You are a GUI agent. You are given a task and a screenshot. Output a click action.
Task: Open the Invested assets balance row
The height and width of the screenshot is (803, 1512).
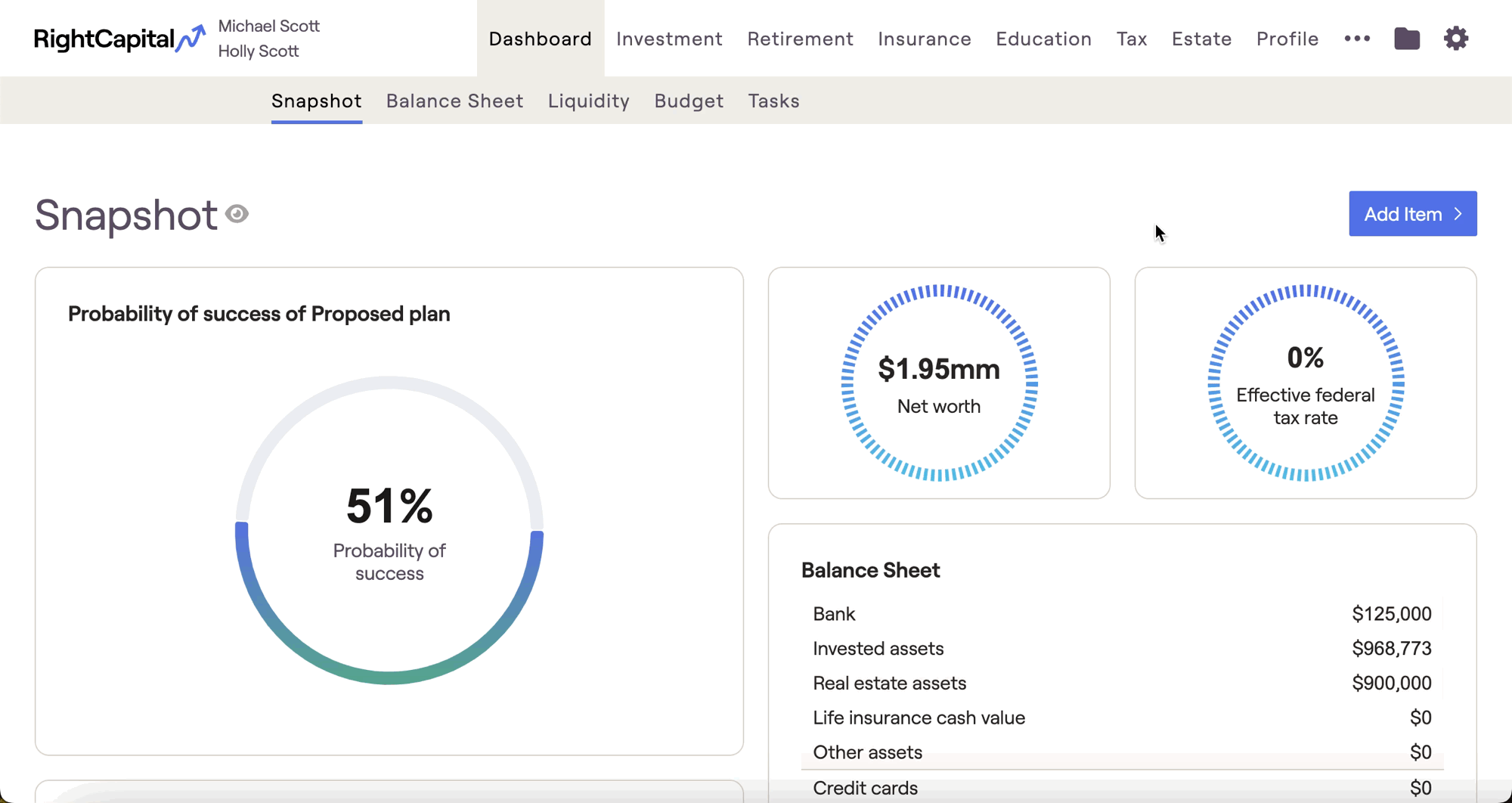tap(1122, 648)
